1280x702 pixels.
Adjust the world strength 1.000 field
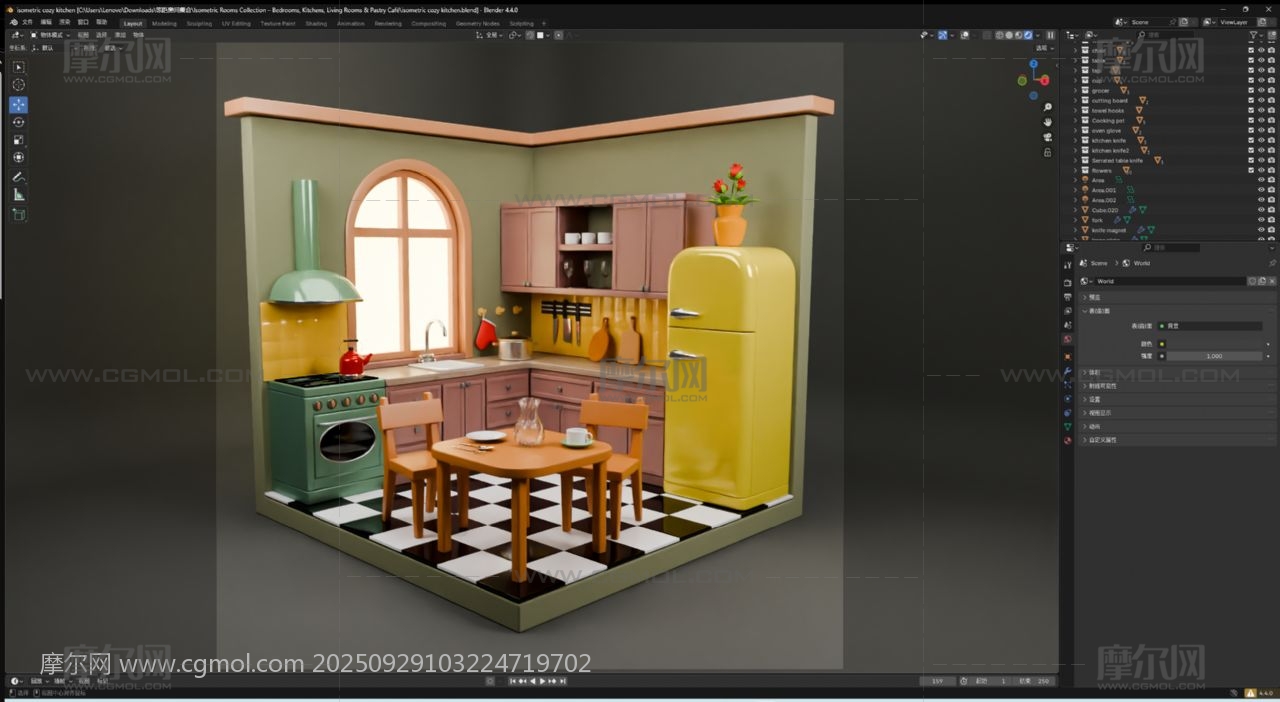point(1214,356)
